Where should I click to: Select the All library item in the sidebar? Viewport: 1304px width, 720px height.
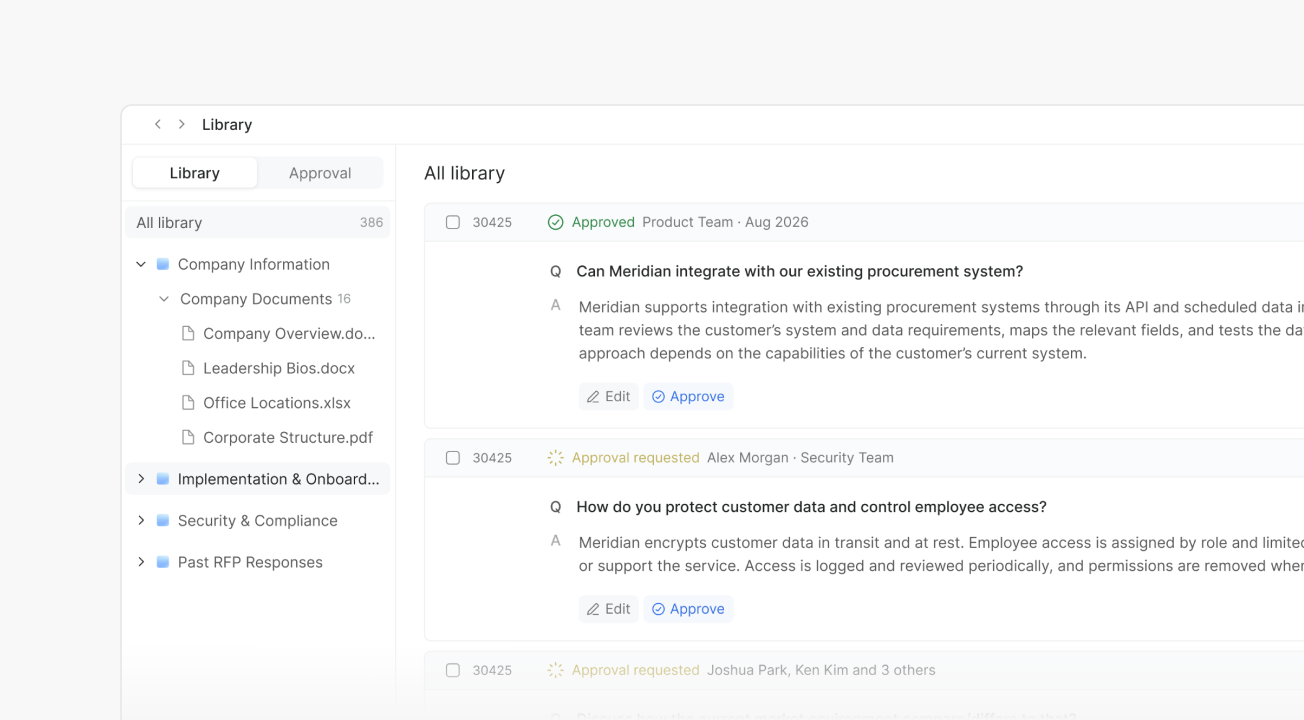[258, 222]
